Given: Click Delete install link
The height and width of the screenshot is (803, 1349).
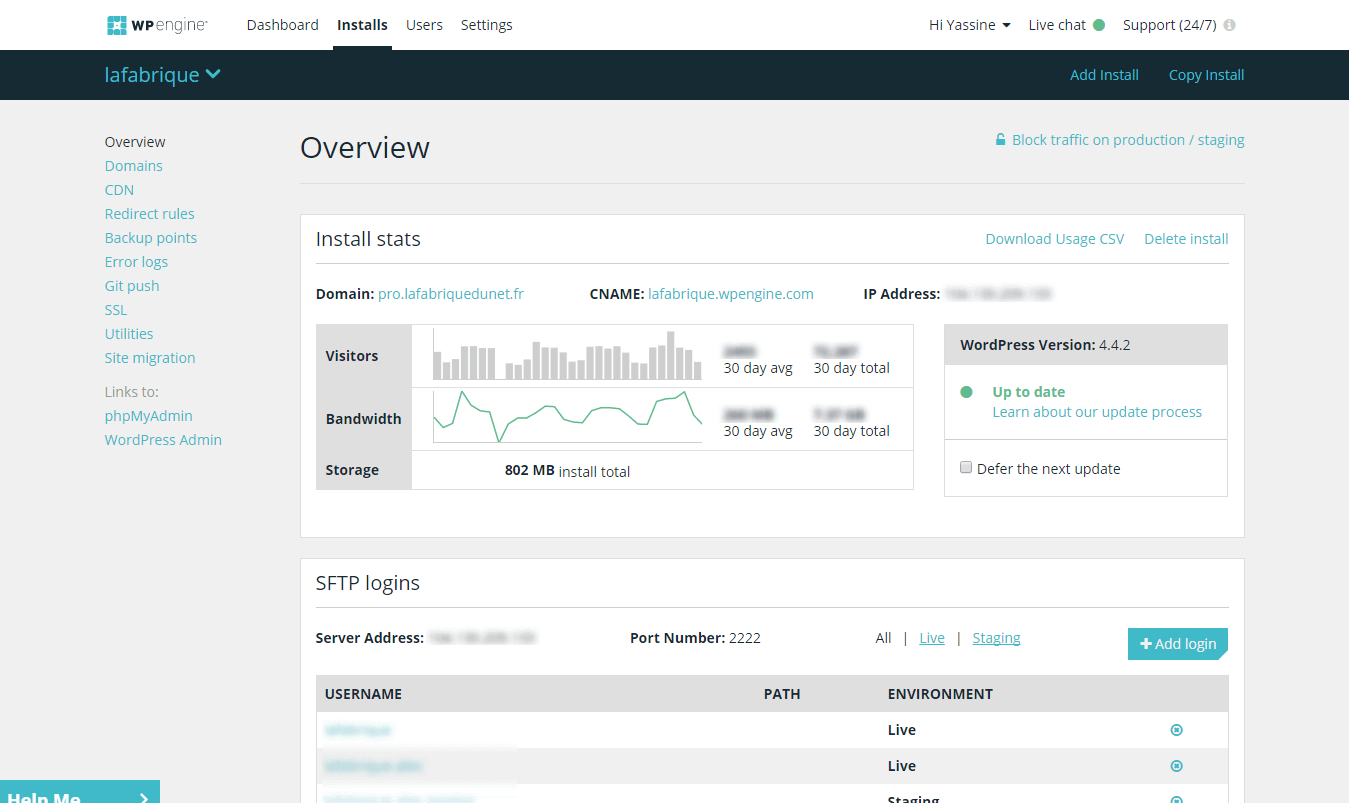Looking at the screenshot, I should pyautogui.click(x=1186, y=239).
